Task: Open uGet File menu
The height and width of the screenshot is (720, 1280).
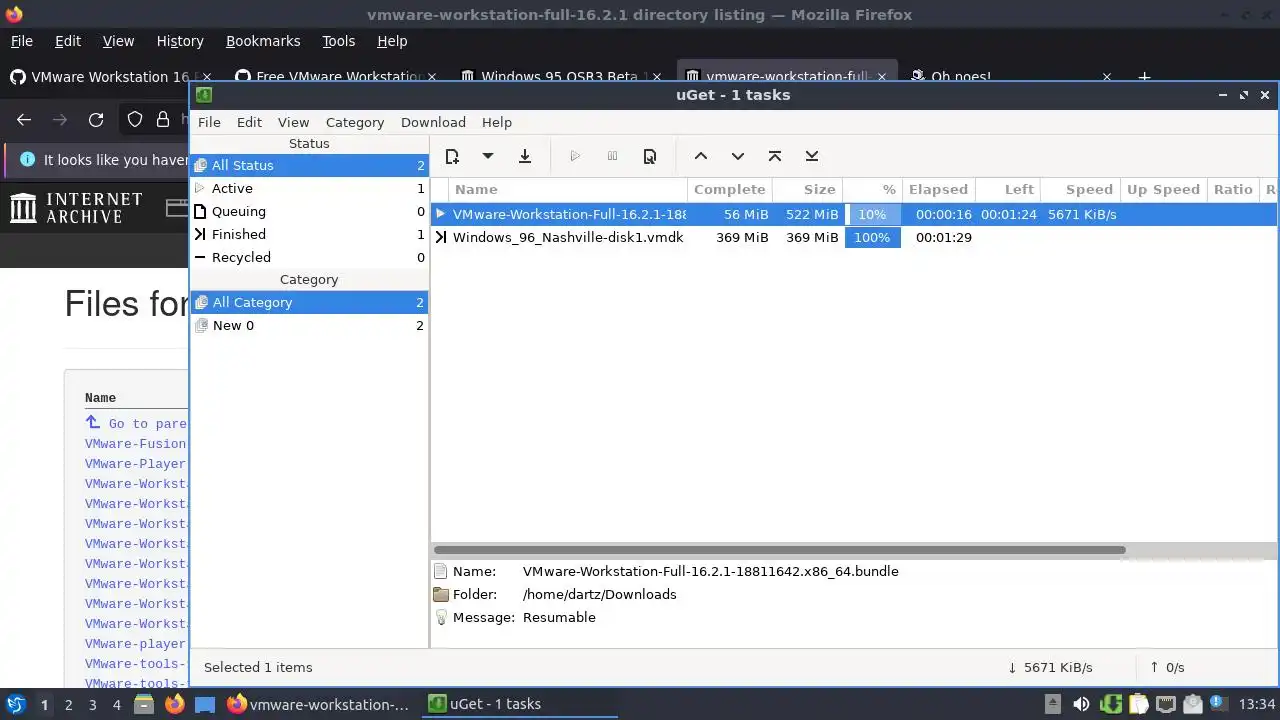Action: pyautogui.click(x=209, y=122)
